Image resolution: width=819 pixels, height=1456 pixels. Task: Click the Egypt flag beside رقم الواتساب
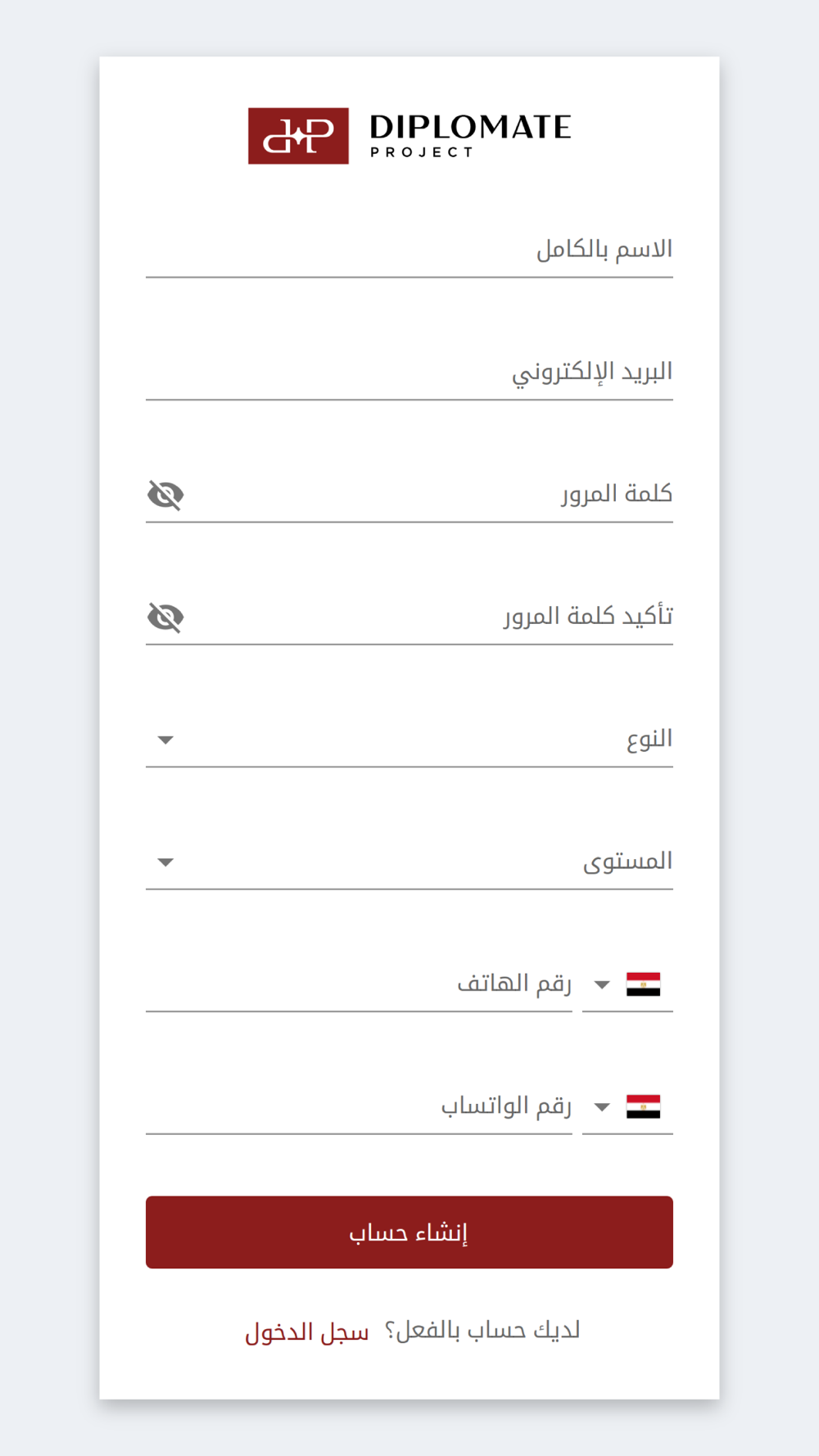[643, 1106]
